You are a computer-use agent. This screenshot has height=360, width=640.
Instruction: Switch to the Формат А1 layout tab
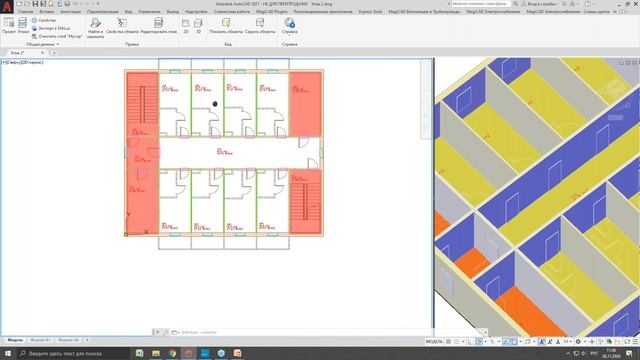pos(40,340)
